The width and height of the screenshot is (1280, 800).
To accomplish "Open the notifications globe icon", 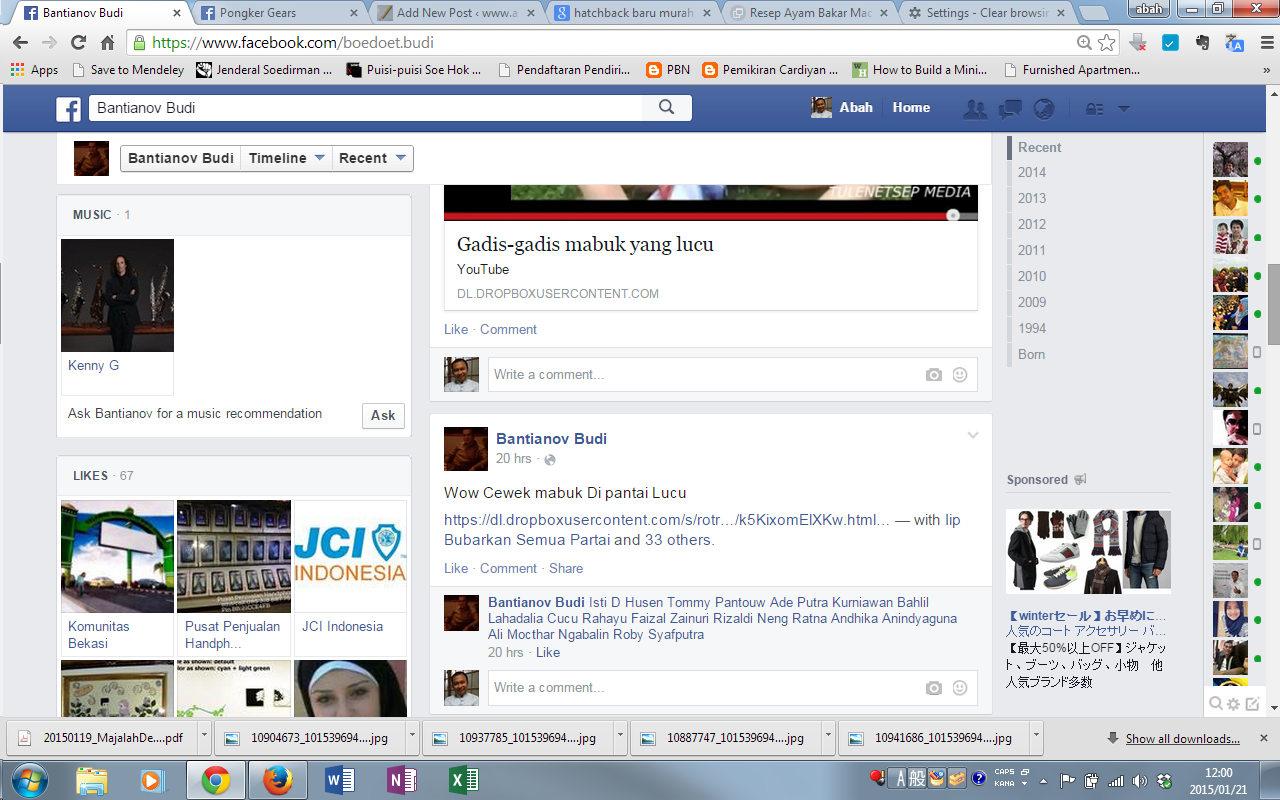I will (x=1044, y=109).
